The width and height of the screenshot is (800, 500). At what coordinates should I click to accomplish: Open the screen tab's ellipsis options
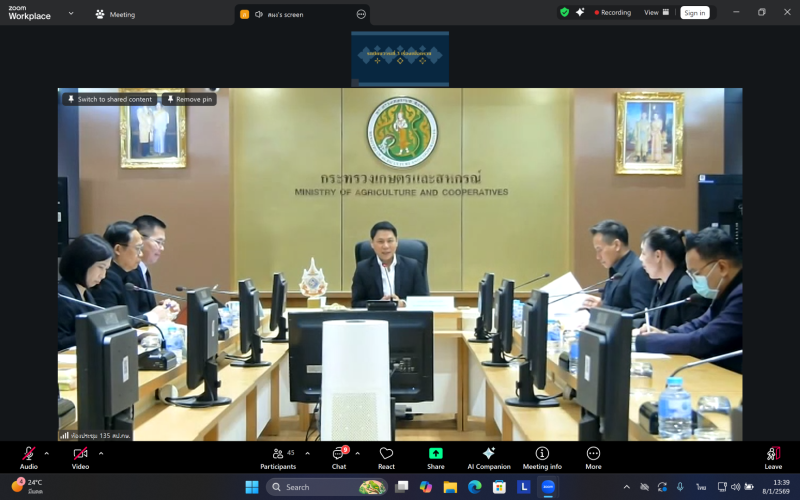pos(361,14)
